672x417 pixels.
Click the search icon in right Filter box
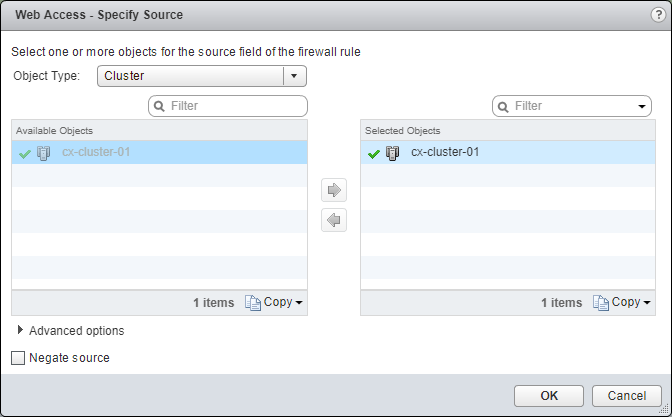click(x=503, y=106)
